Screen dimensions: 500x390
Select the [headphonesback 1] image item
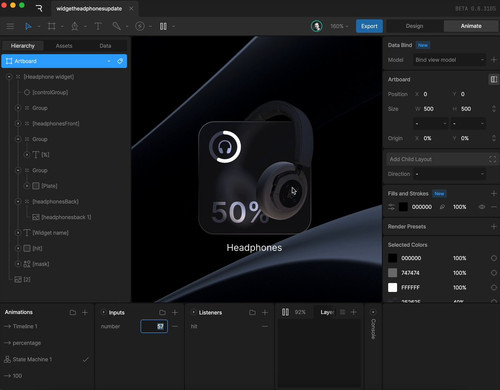66,217
